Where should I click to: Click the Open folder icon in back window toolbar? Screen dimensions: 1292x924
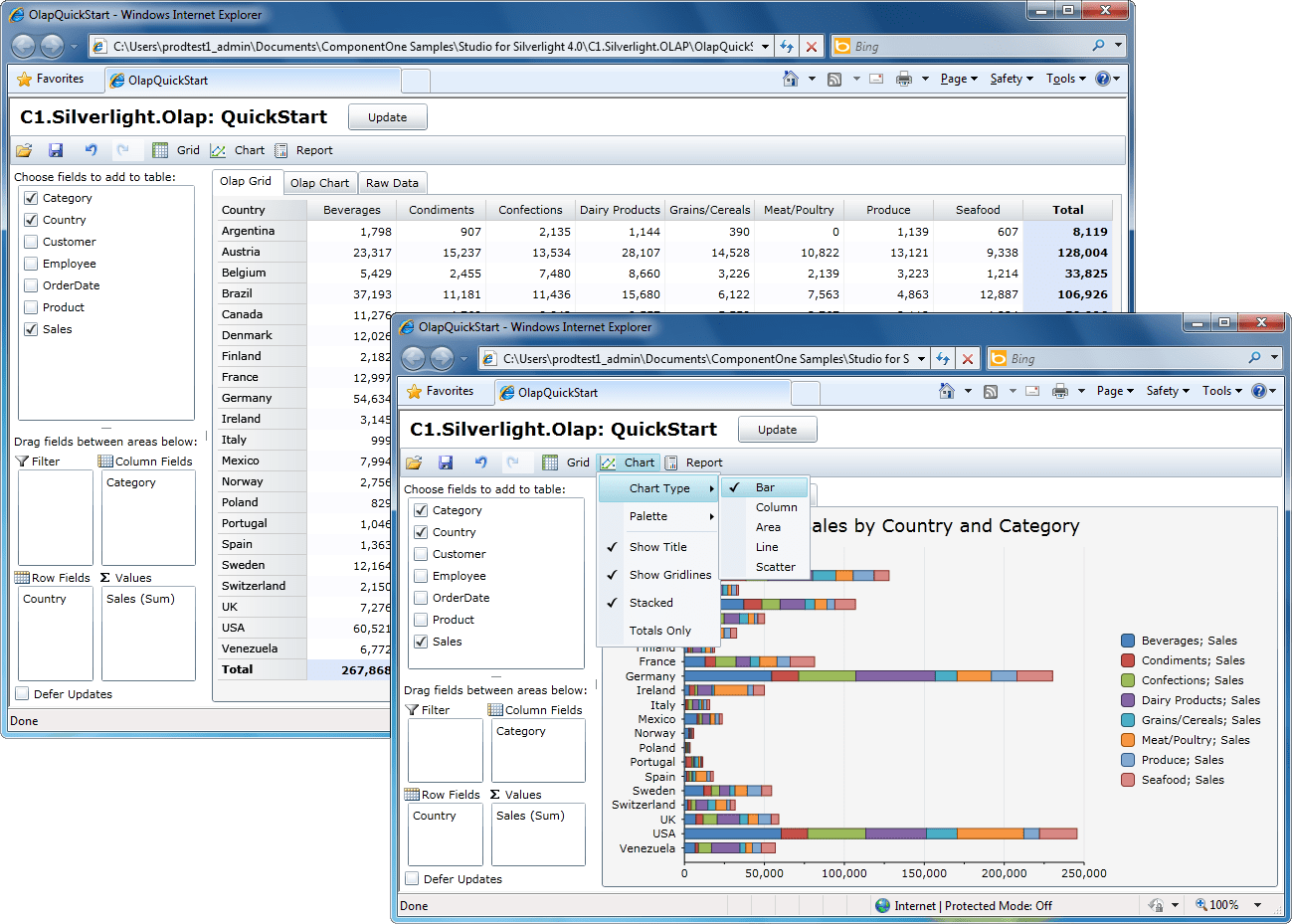(x=24, y=150)
